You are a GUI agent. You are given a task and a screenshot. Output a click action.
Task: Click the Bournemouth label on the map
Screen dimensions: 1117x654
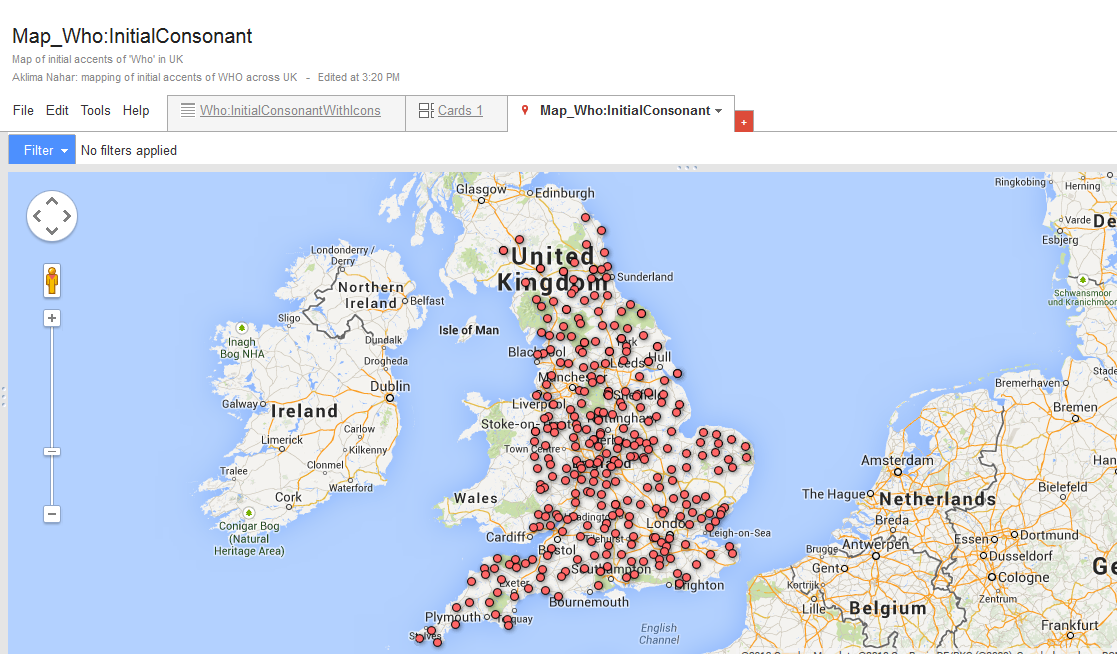tap(589, 602)
